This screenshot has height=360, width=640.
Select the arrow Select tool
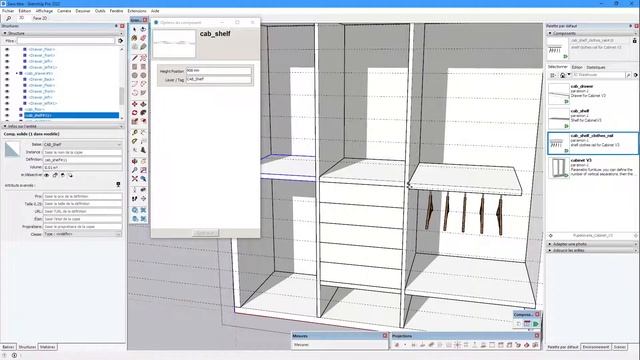pyautogui.click(x=135, y=29)
